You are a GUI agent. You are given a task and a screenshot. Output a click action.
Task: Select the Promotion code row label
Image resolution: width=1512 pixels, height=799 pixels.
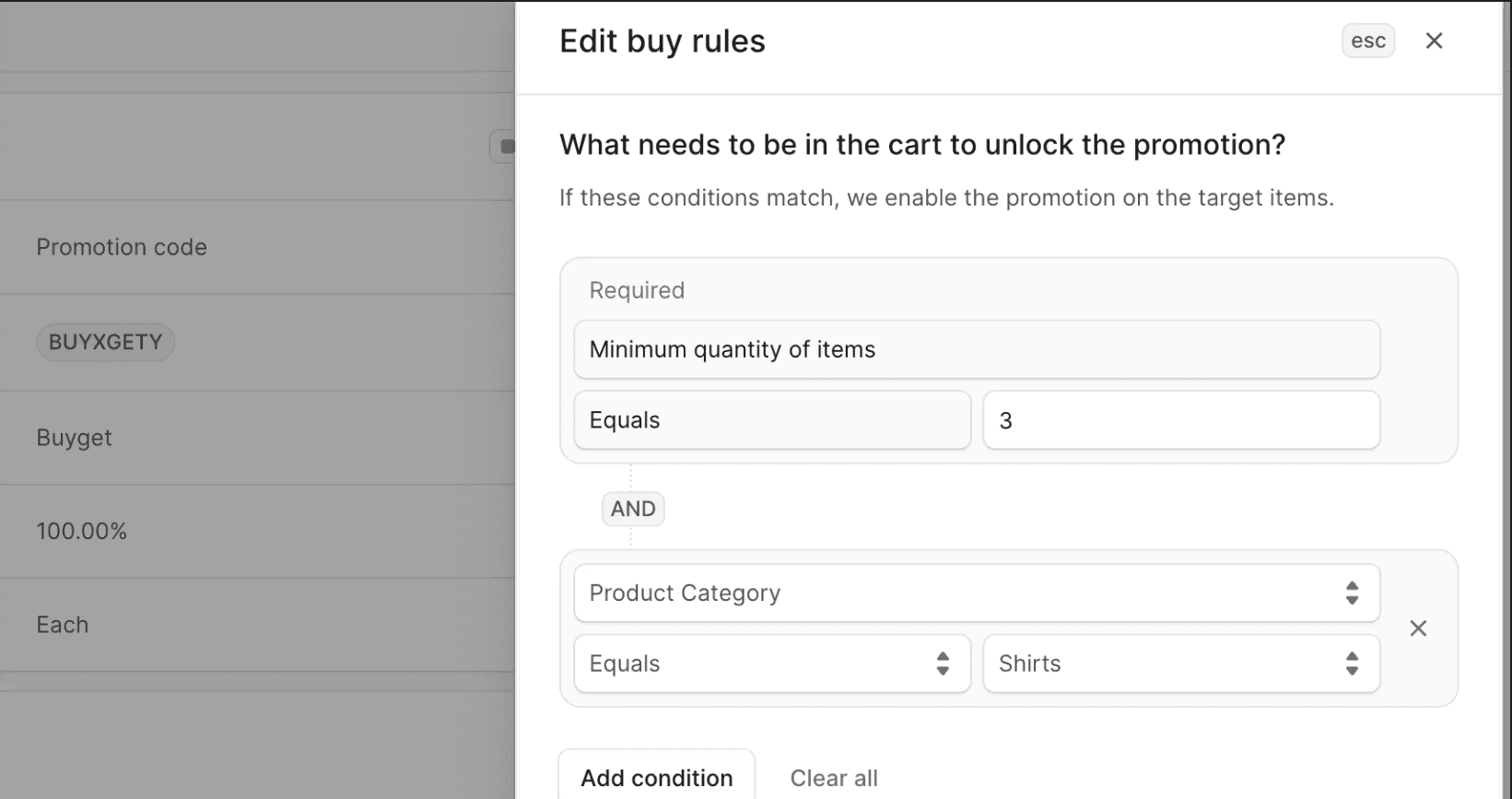pos(122,247)
